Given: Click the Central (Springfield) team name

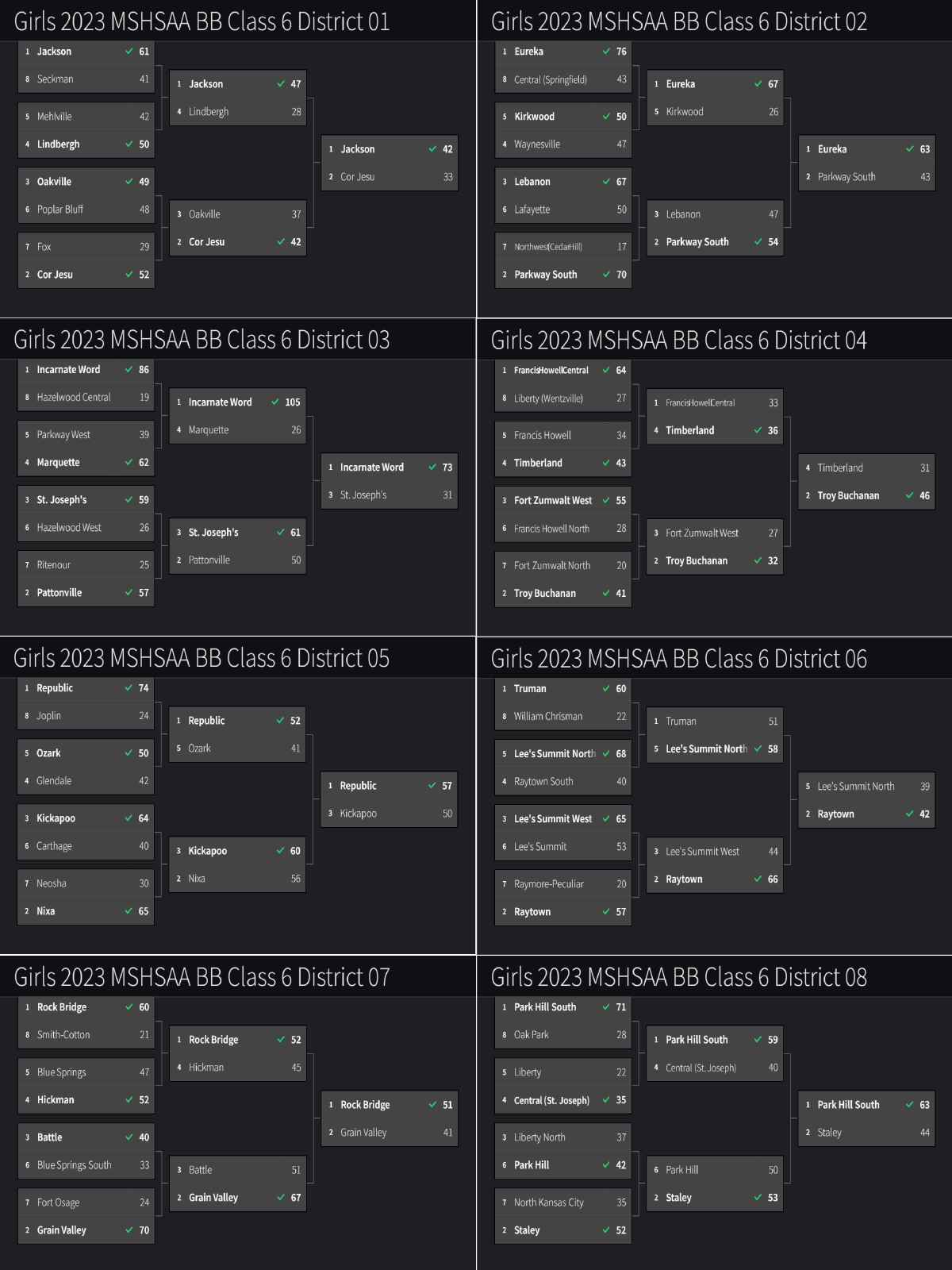Looking at the screenshot, I should coord(551,79).
